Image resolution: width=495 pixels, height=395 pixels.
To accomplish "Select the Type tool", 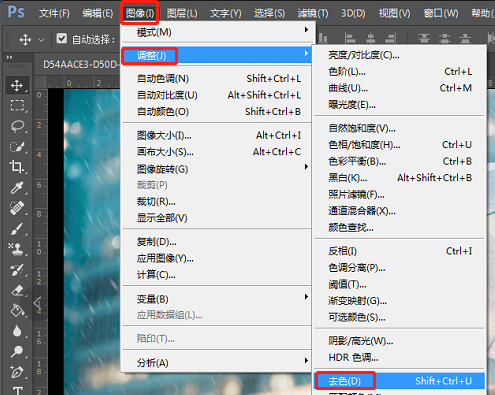I will pos(17,390).
